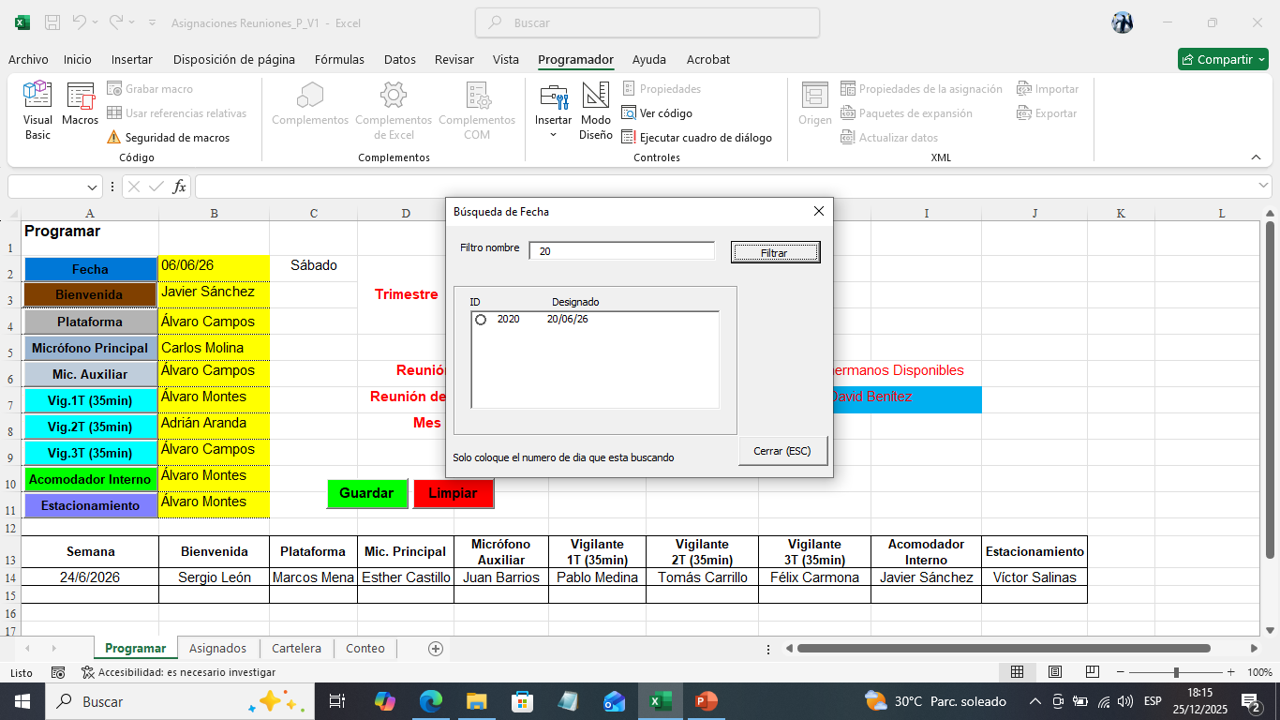This screenshot has width=1280, height=720.
Task: Click the zoom slider handle
Action: (x=1176, y=673)
